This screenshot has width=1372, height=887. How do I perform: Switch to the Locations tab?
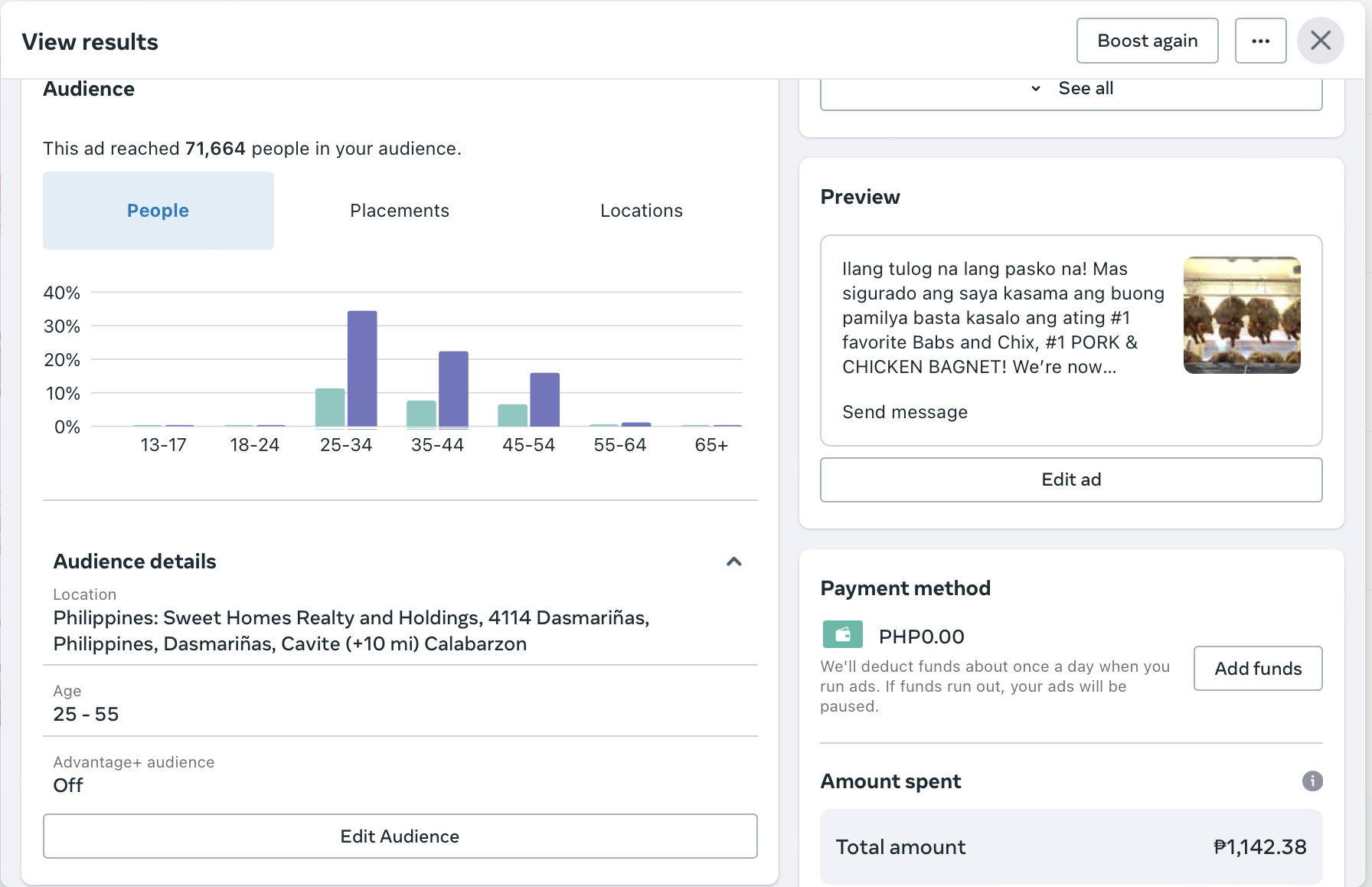pyautogui.click(x=641, y=211)
